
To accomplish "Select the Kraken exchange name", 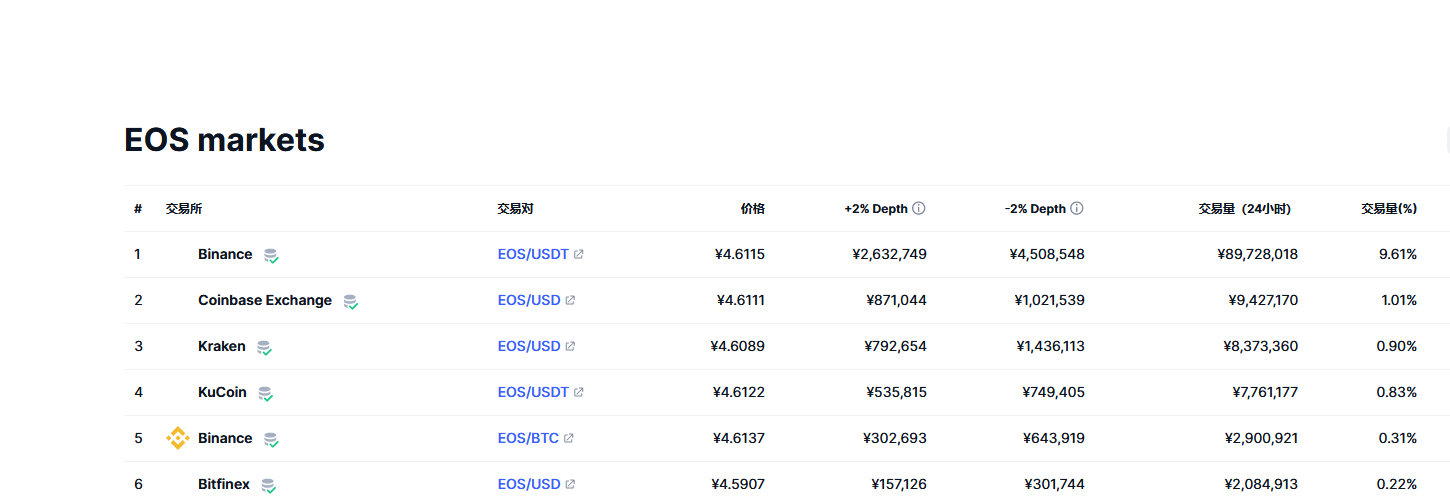I will pos(222,346).
